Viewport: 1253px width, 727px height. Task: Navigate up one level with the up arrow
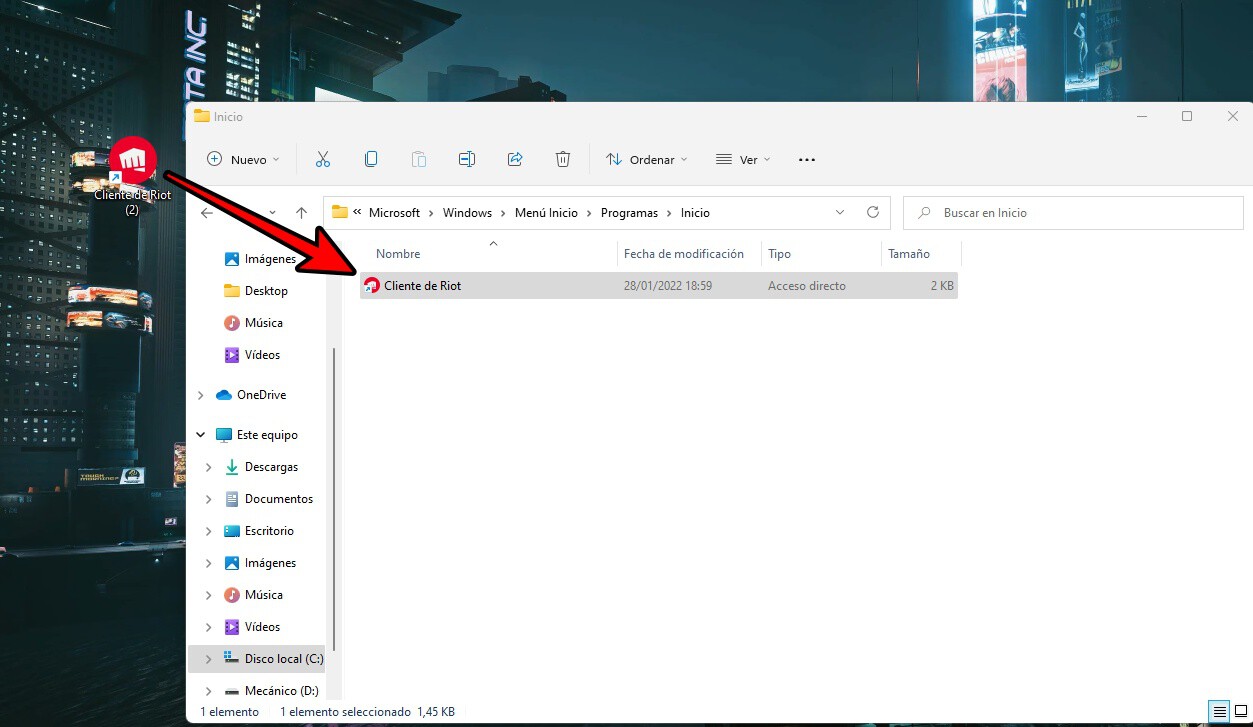[301, 212]
